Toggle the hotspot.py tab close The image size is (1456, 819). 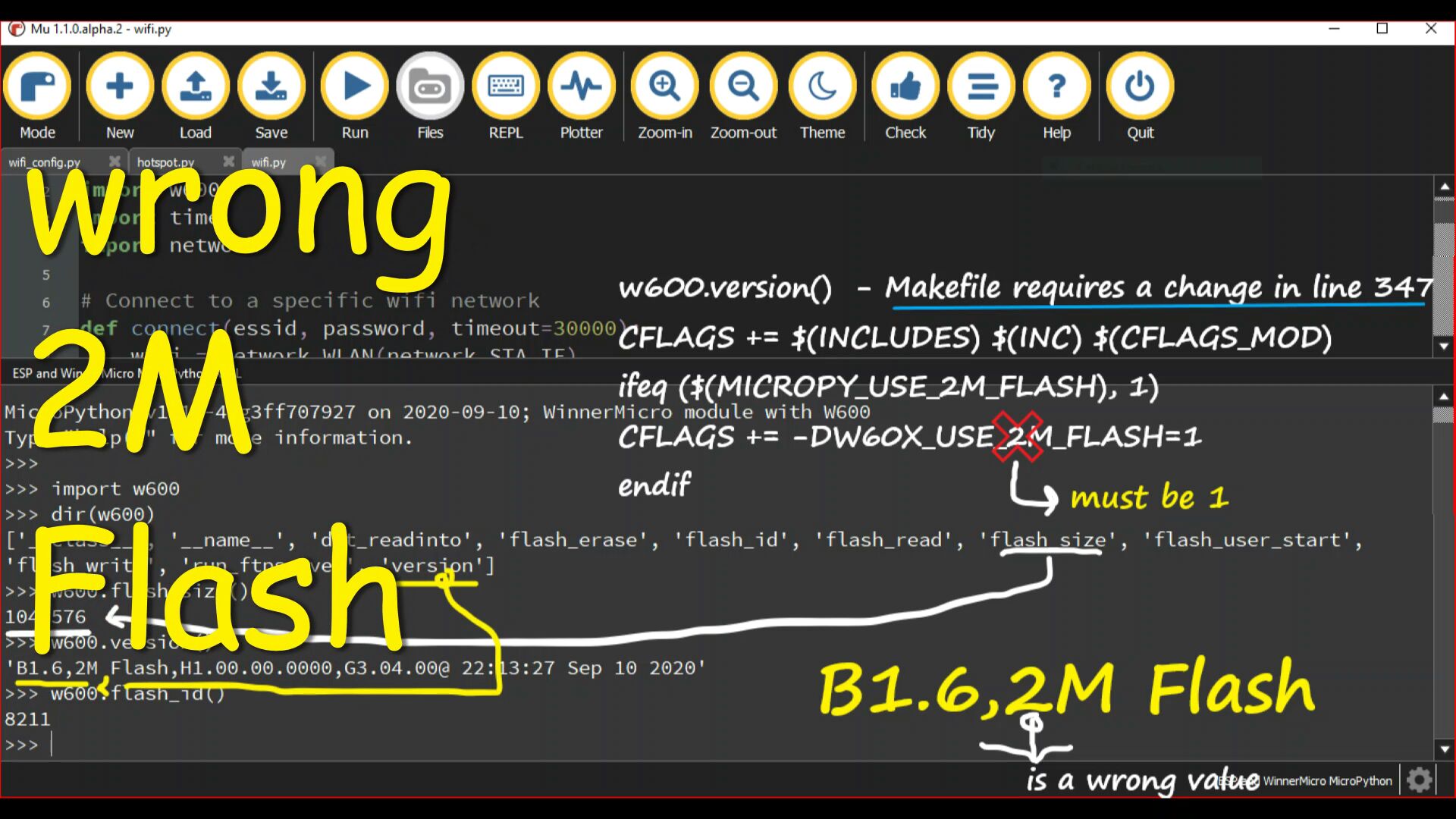tap(229, 161)
